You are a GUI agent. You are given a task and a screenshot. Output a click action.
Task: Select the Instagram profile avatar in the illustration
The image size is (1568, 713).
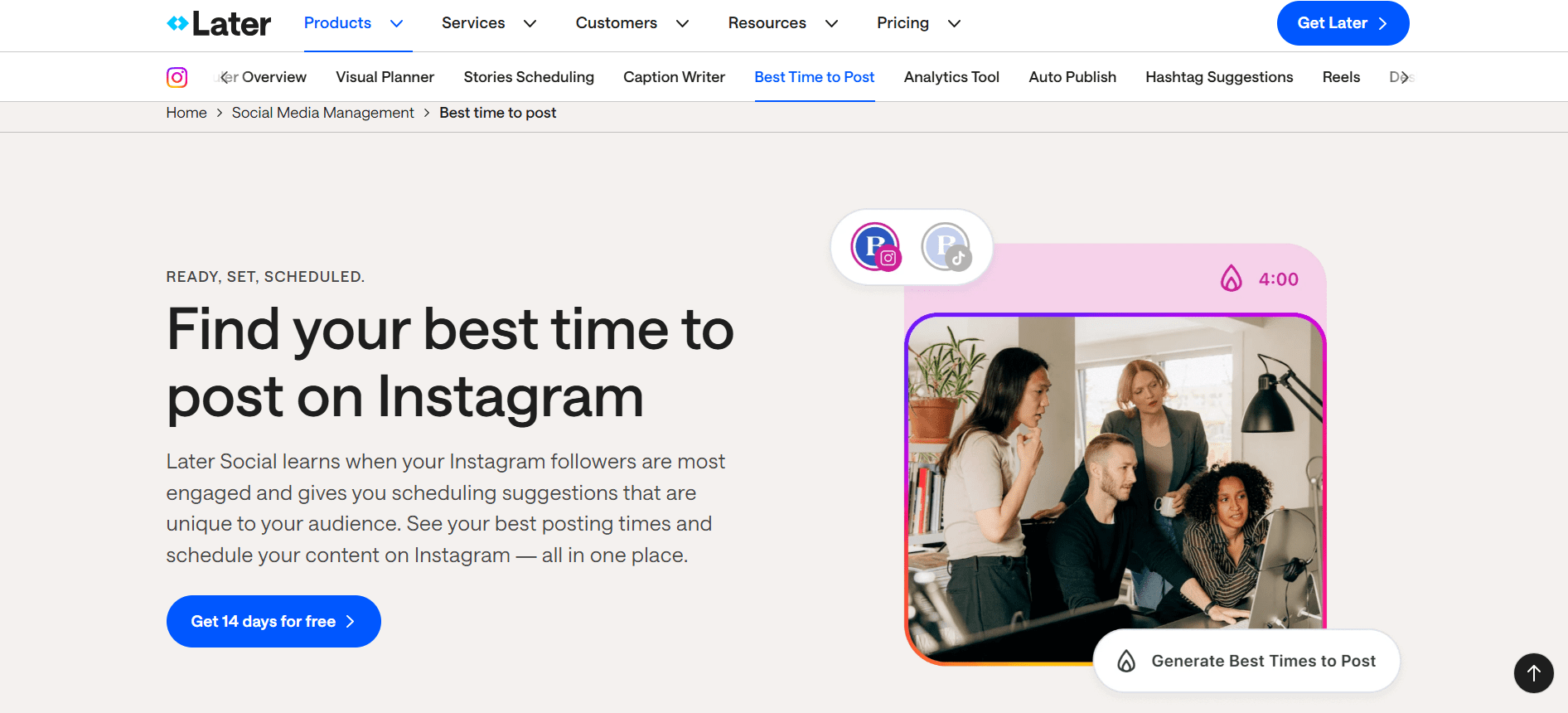pyautogui.click(x=875, y=247)
